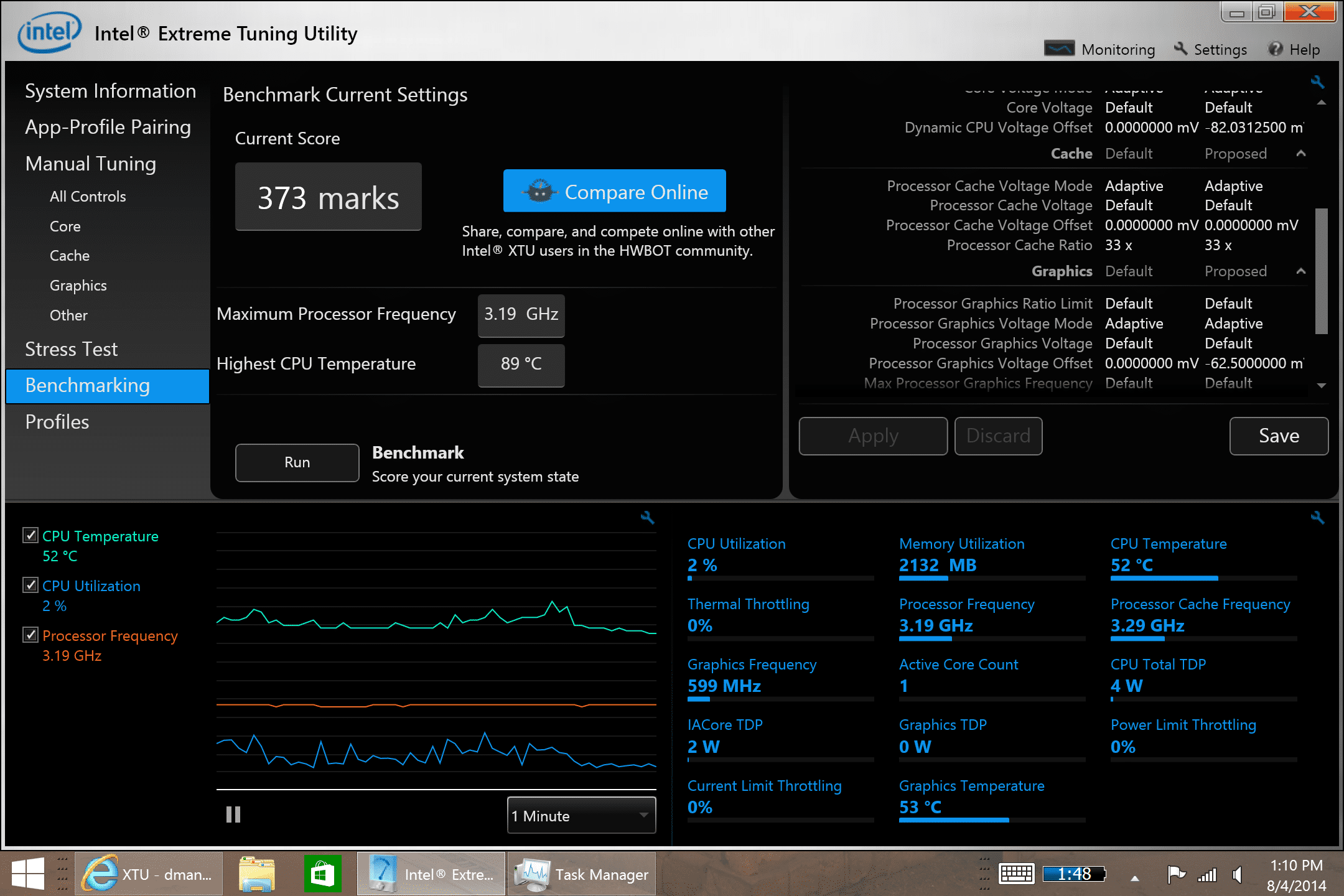Open System Information section
The image size is (1344, 896).
(x=110, y=91)
